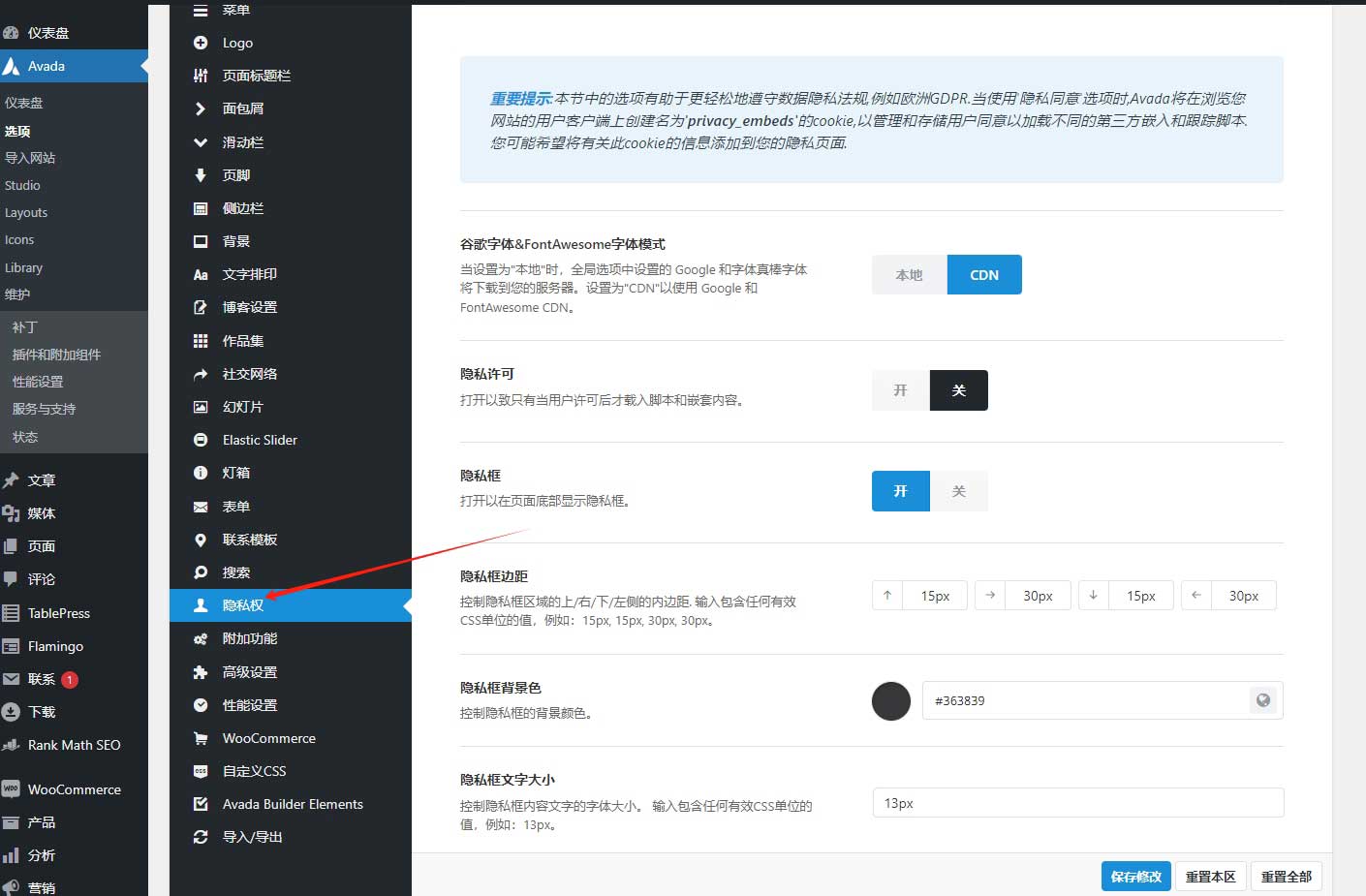Expand the Avada flyout arrow in the sidebar
1366x896 pixels.
pos(143,66)
